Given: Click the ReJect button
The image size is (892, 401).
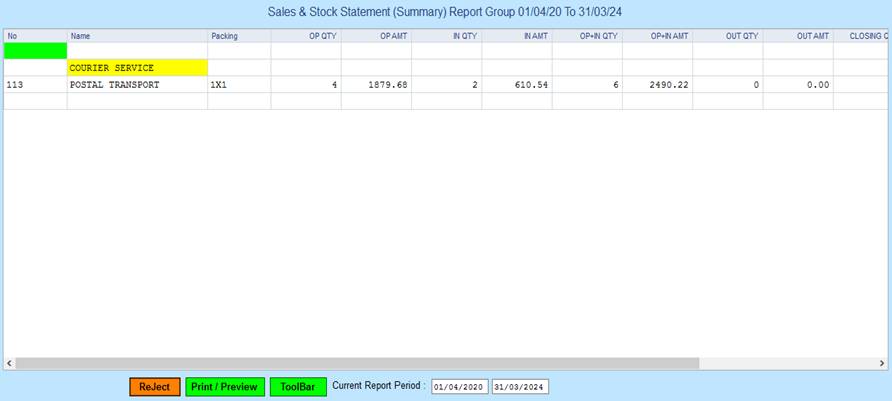Looking at the screenshot, I should click(155, 387).
